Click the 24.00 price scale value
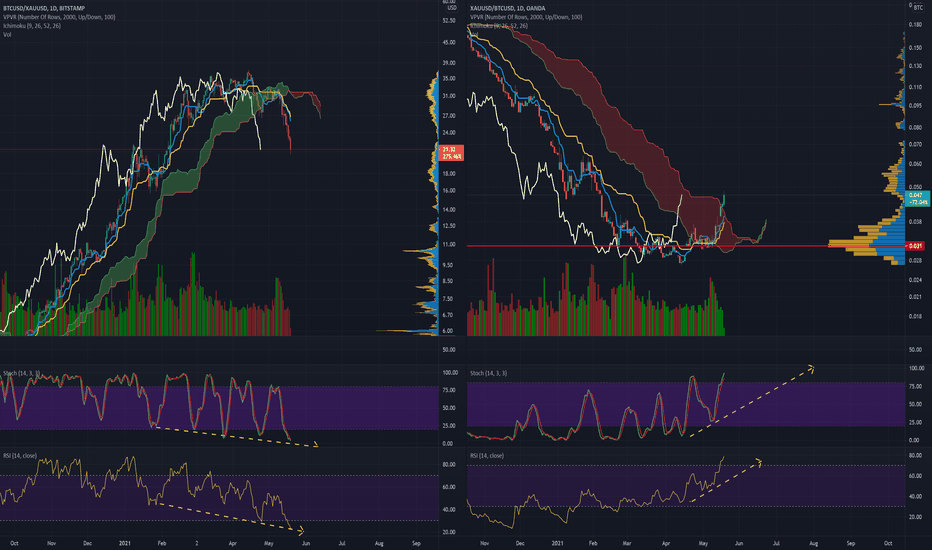 click(x=449, y=133)
